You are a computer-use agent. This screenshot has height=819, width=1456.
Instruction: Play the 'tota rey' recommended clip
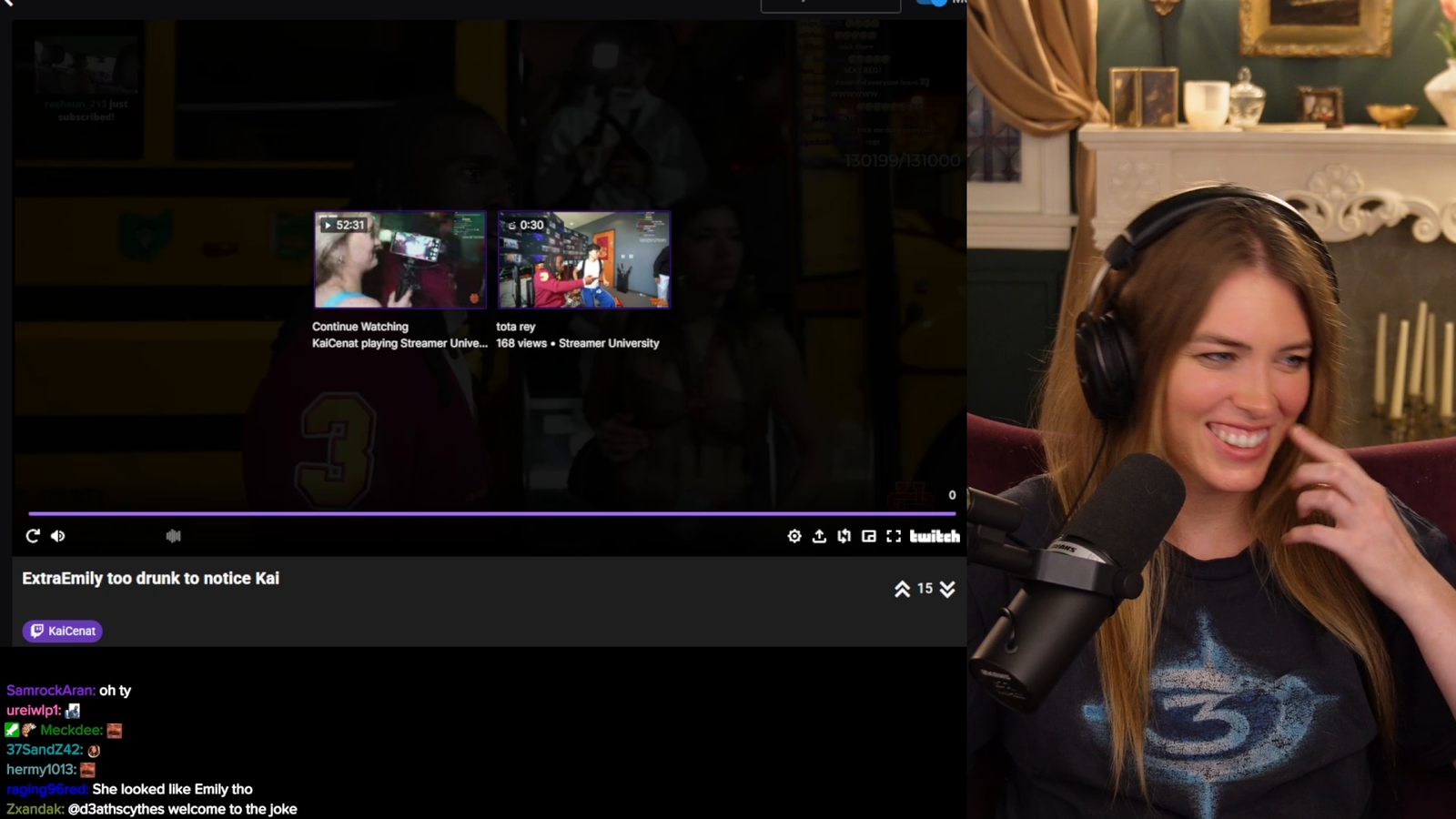point(584,259)
